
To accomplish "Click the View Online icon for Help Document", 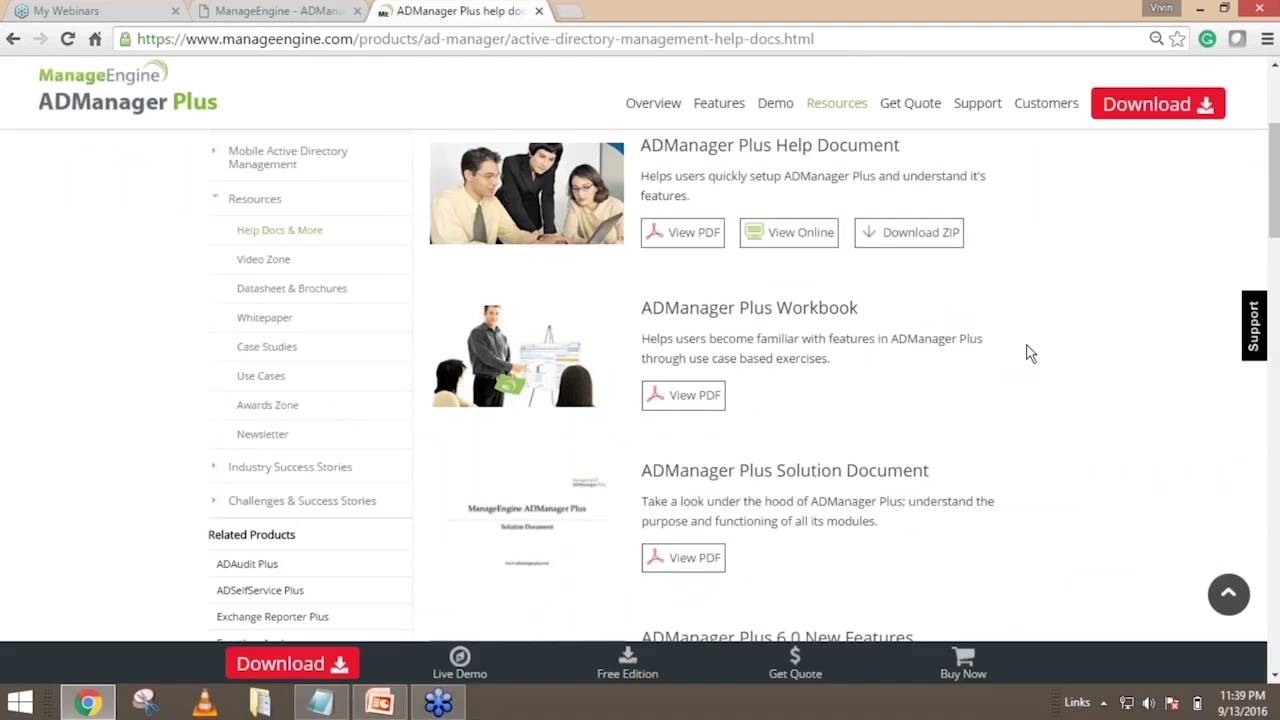I will coord(788,232).
